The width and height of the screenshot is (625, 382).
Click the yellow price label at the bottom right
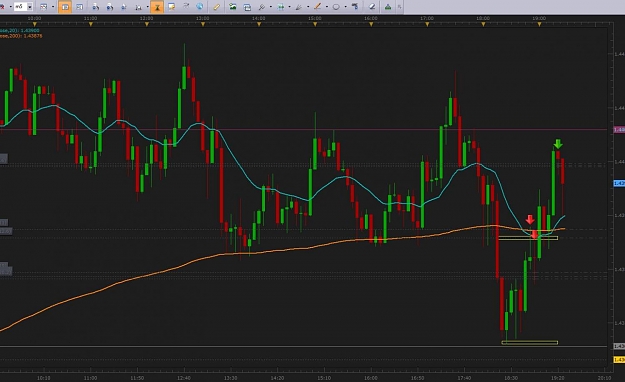[619, 360]
